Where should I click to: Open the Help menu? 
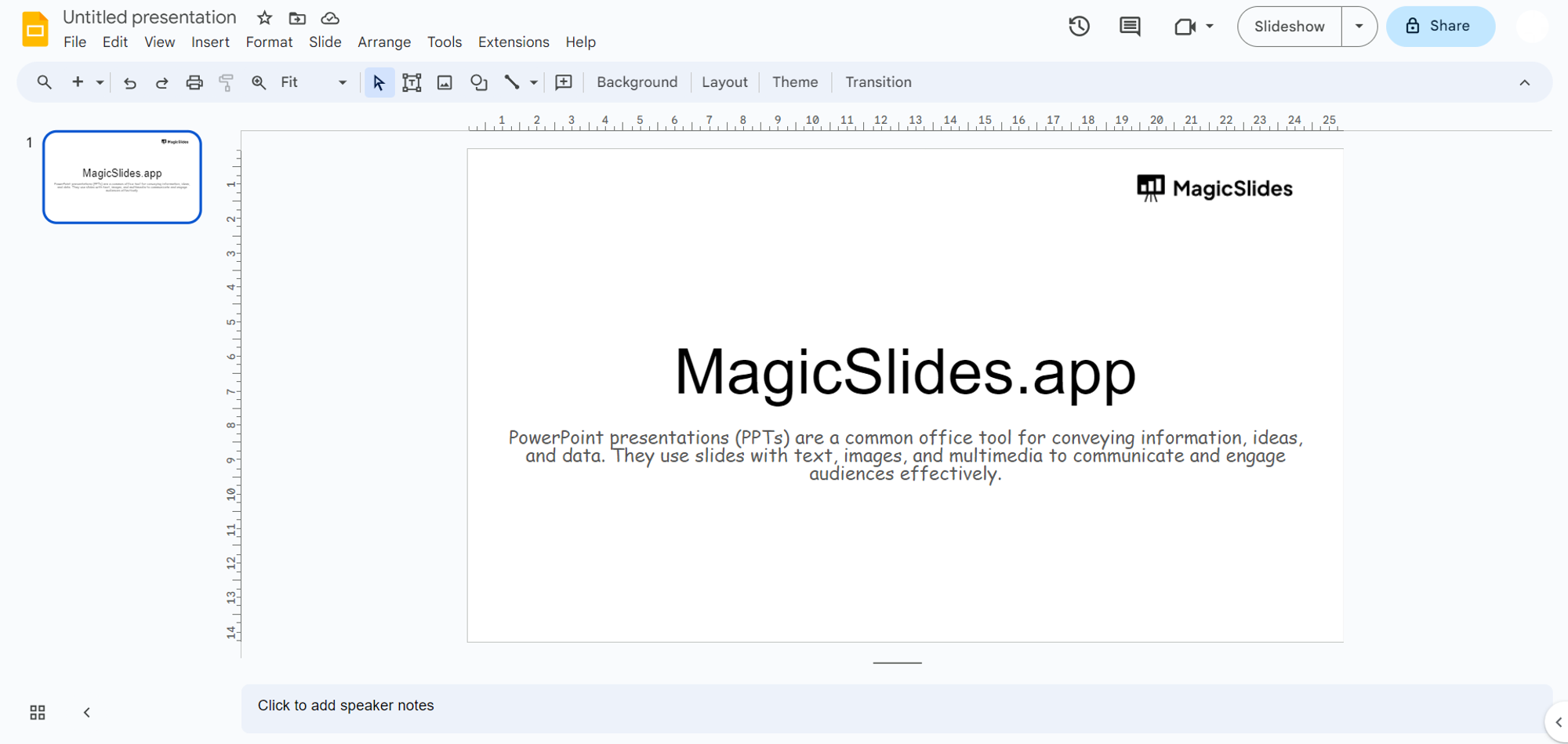[581, 42]
